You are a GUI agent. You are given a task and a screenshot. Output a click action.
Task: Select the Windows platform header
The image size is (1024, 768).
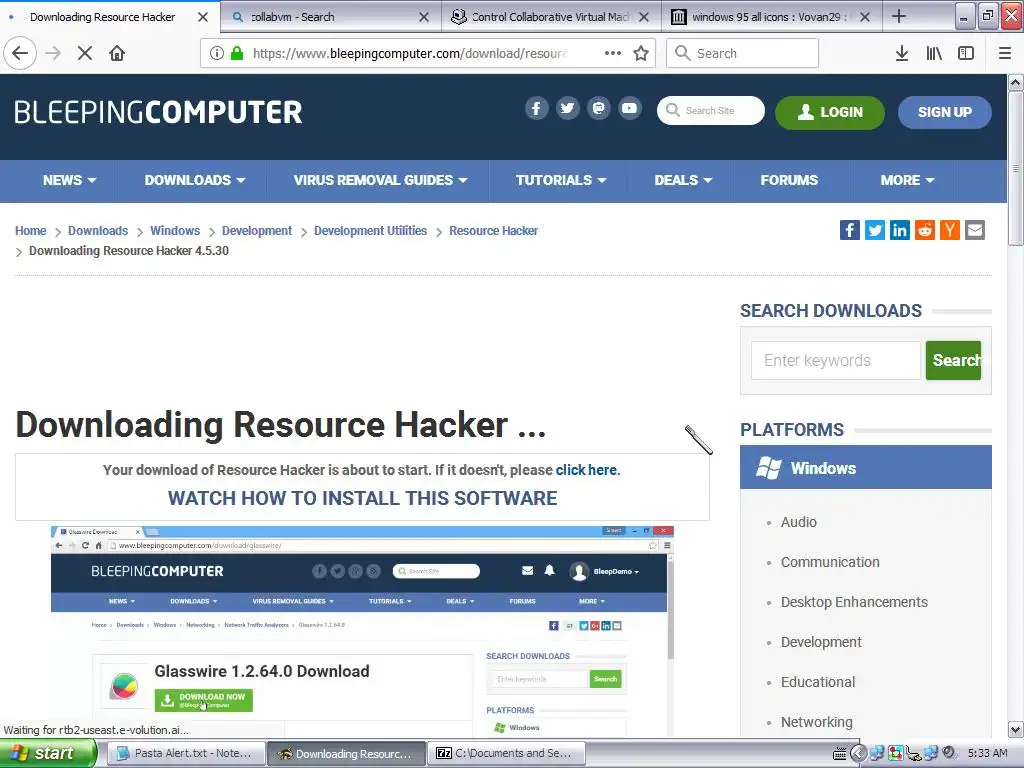[865, 468]
